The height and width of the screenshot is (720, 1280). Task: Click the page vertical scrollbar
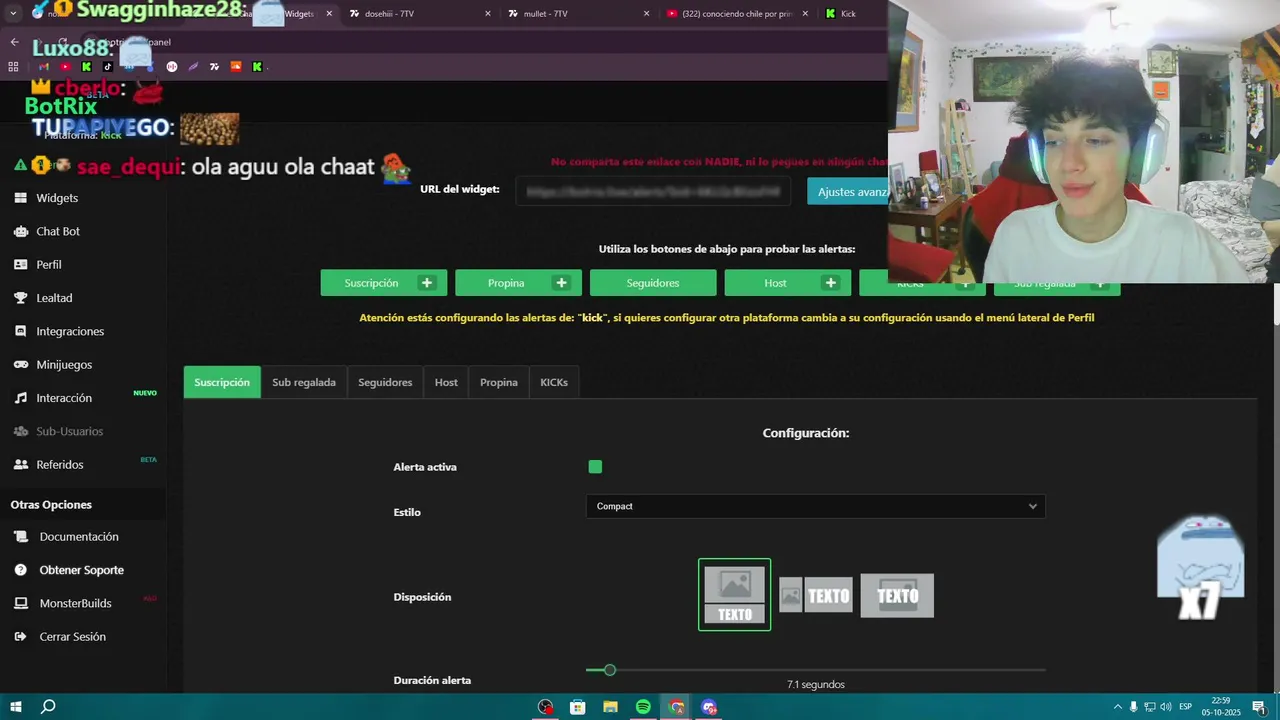[1276, 305]
